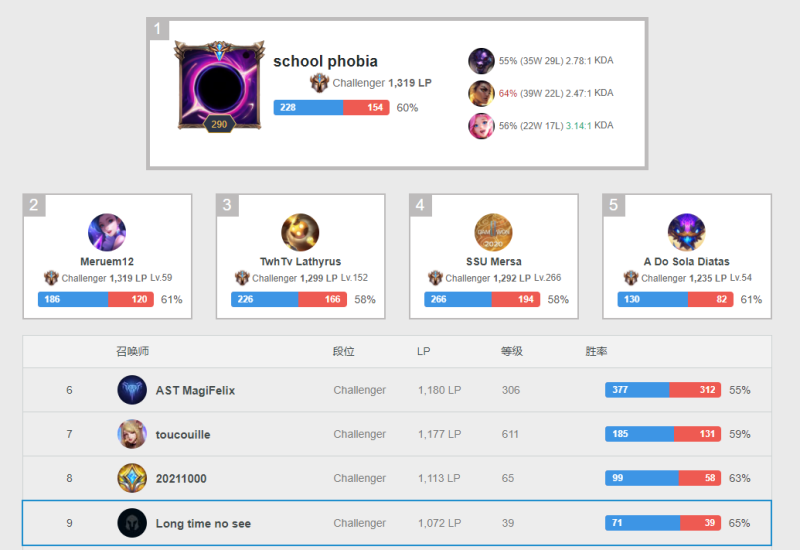
Task: Select the pink-haired champion with 3.14:1 KDA
Action: [x=481, y=126]
